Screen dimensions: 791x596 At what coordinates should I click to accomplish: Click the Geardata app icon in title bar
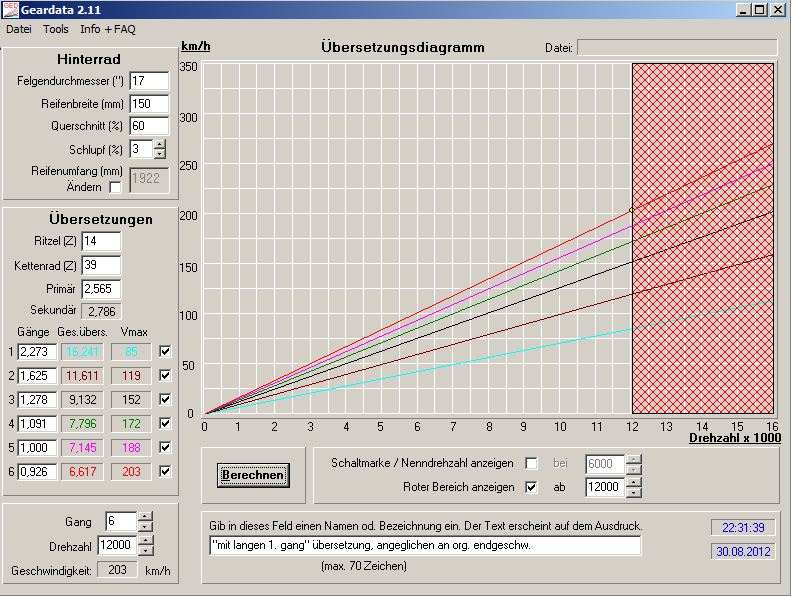[11, 10]
